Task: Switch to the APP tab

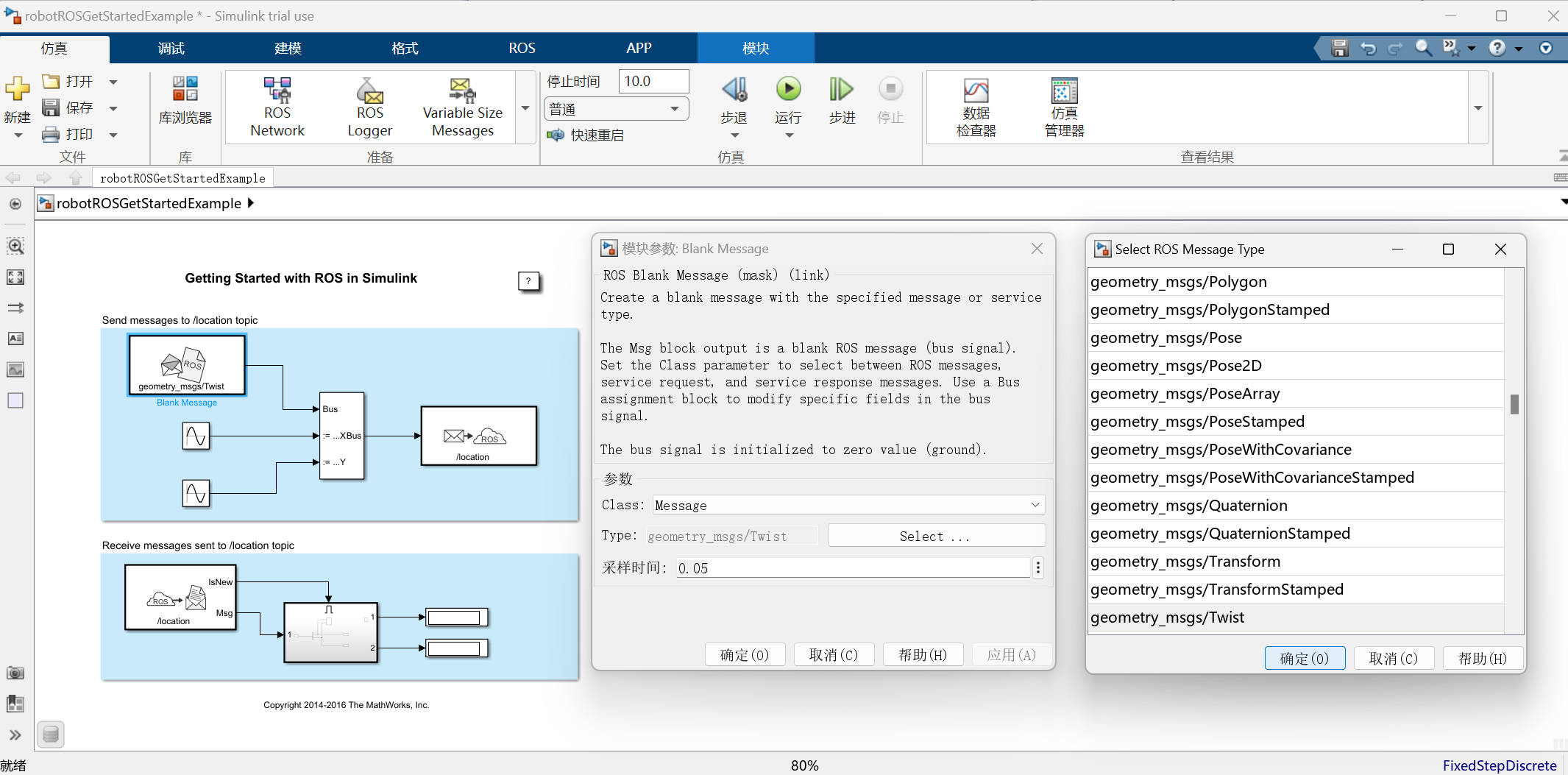Action: pyautogui.click(x=639, y=48)
